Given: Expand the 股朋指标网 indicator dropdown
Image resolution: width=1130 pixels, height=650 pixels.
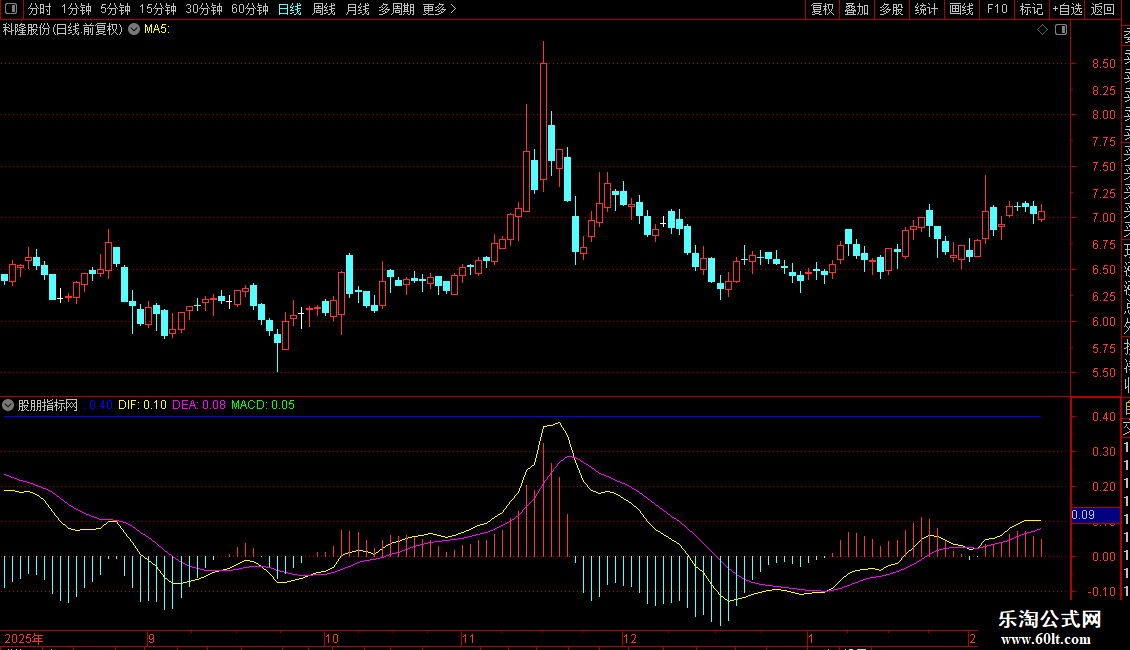Looking at the screenshot, I should tap(9, 406).
